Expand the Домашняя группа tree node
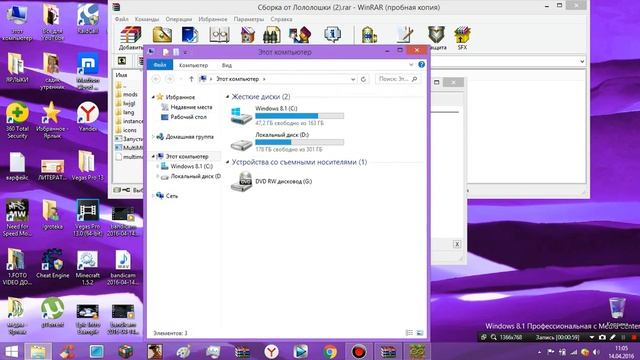This screenshot has width=640, height=360. point(153,137)
